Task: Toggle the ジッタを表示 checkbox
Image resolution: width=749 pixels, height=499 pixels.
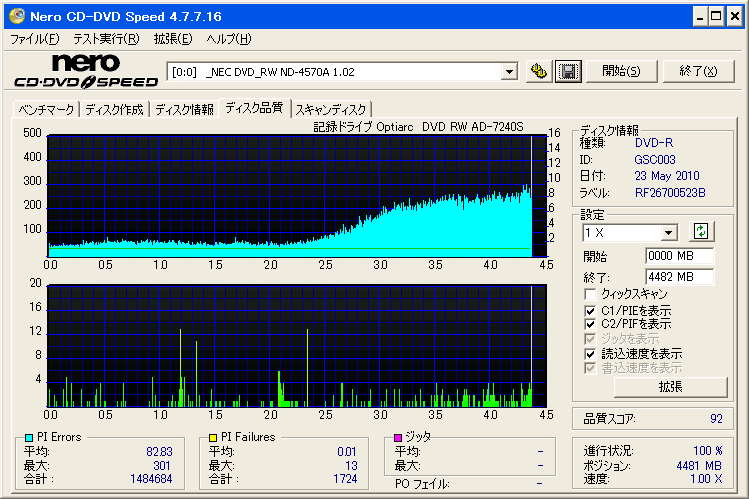Action: click(590, 339)
